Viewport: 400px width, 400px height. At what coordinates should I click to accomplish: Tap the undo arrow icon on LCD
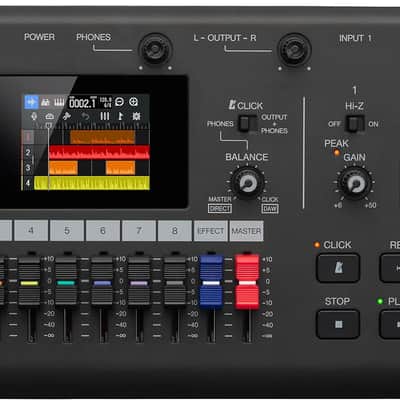point(86,116)
